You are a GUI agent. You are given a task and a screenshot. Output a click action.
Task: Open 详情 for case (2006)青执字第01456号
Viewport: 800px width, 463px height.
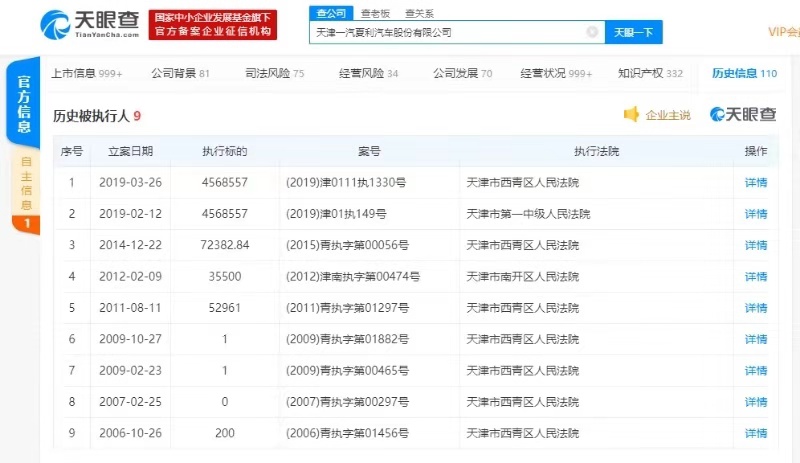click(756, 433)
